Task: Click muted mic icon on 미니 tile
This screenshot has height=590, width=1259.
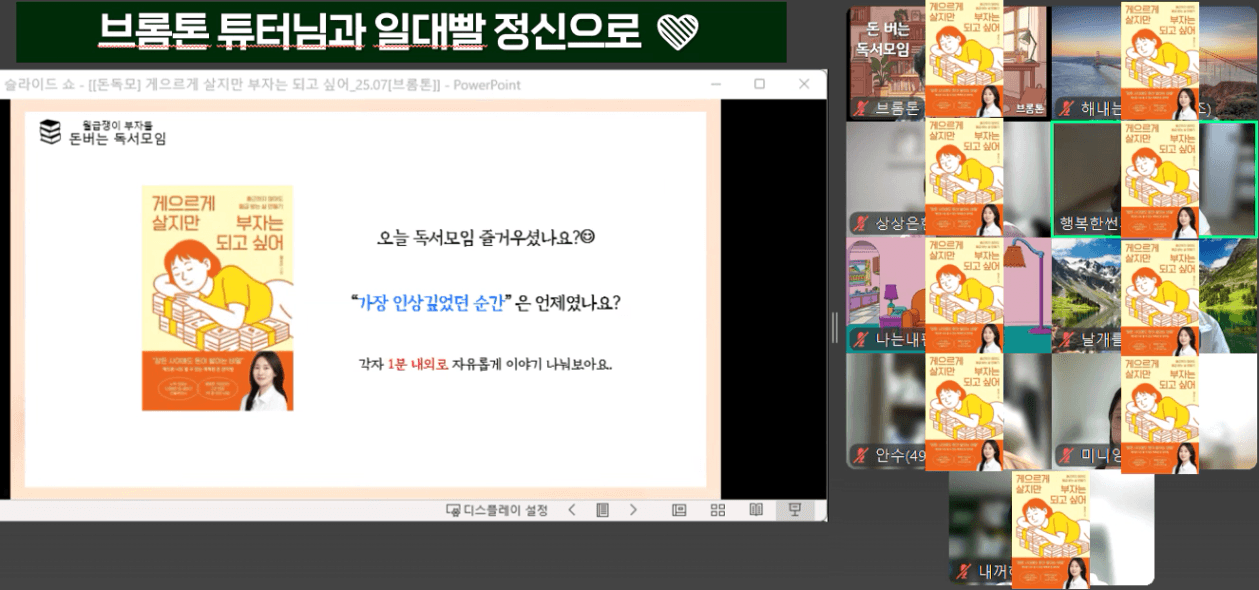Action: (x=1067, y=456)
